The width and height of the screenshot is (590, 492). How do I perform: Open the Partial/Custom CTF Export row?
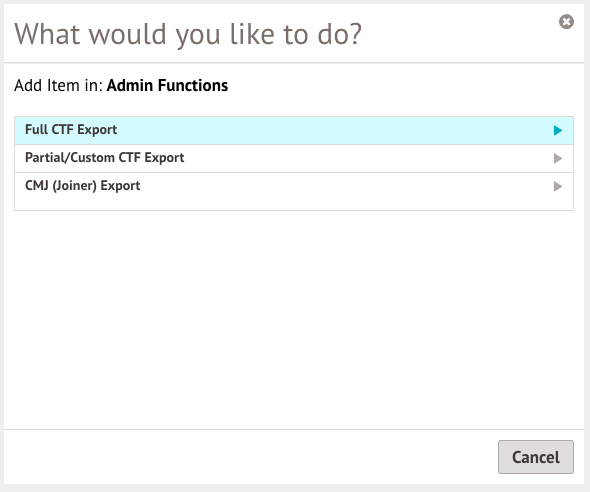click(294, 158)
